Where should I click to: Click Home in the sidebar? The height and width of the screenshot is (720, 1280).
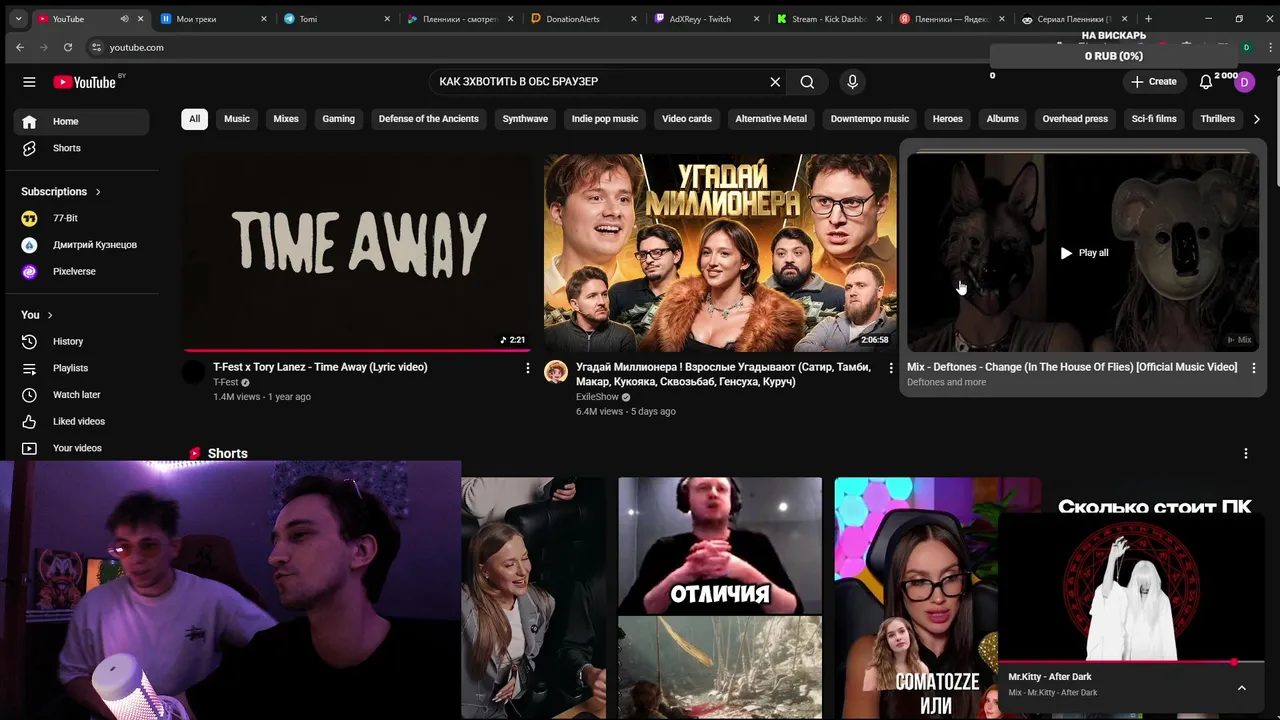click(x=80, y=121)
